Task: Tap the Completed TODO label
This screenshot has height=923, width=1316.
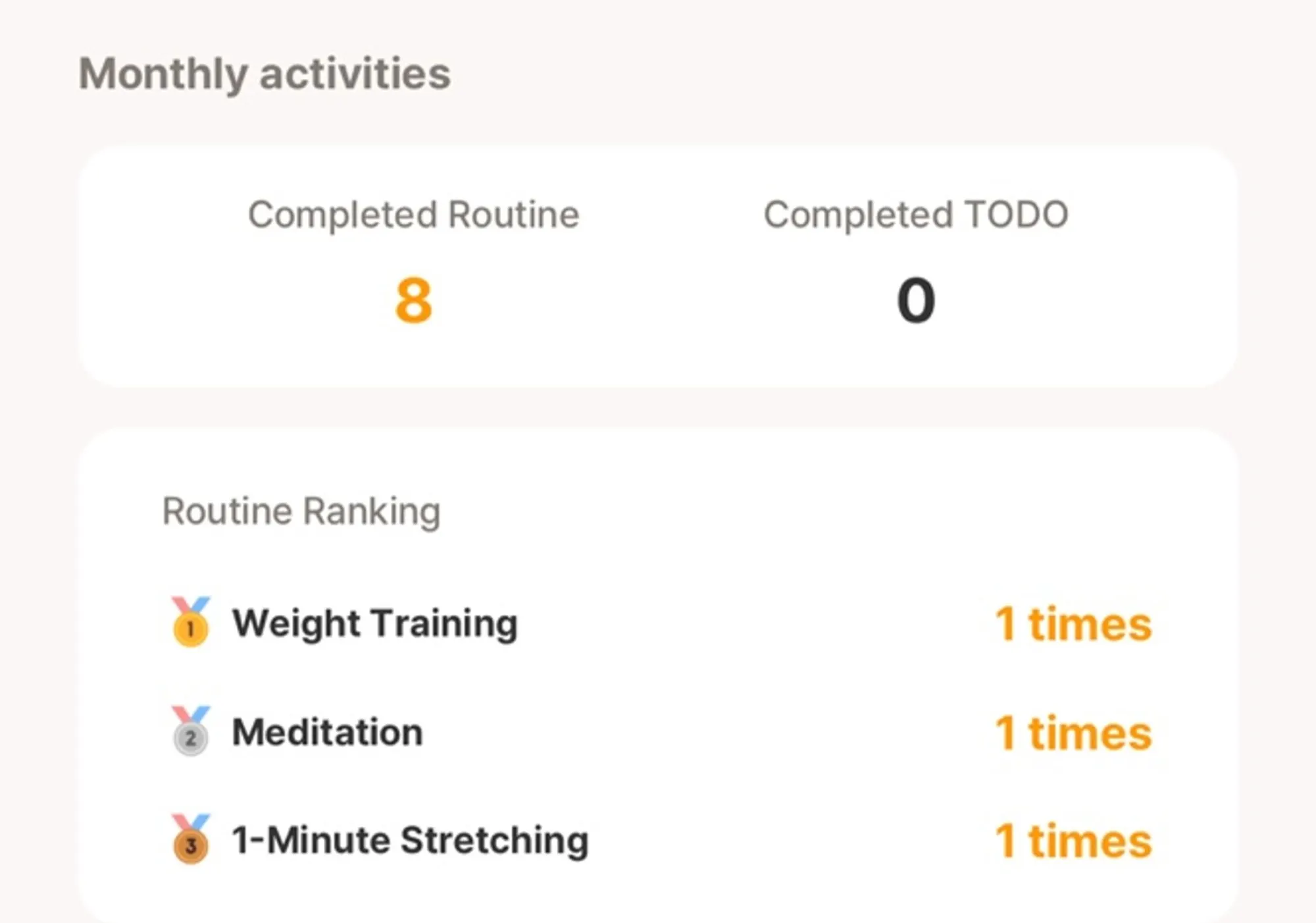Action: (915, 215)
